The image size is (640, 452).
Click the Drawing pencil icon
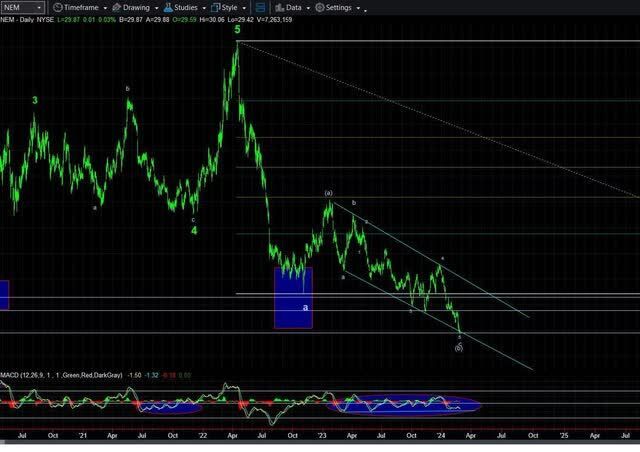coord(116,7)
